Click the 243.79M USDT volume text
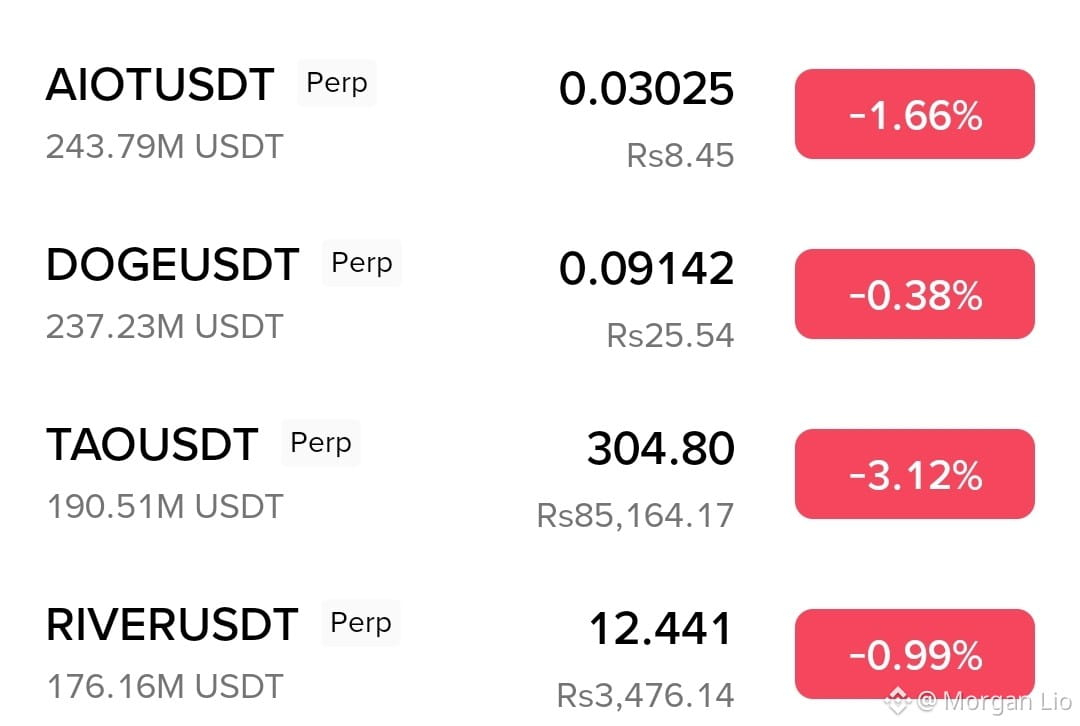 click(x=165, y=147)
